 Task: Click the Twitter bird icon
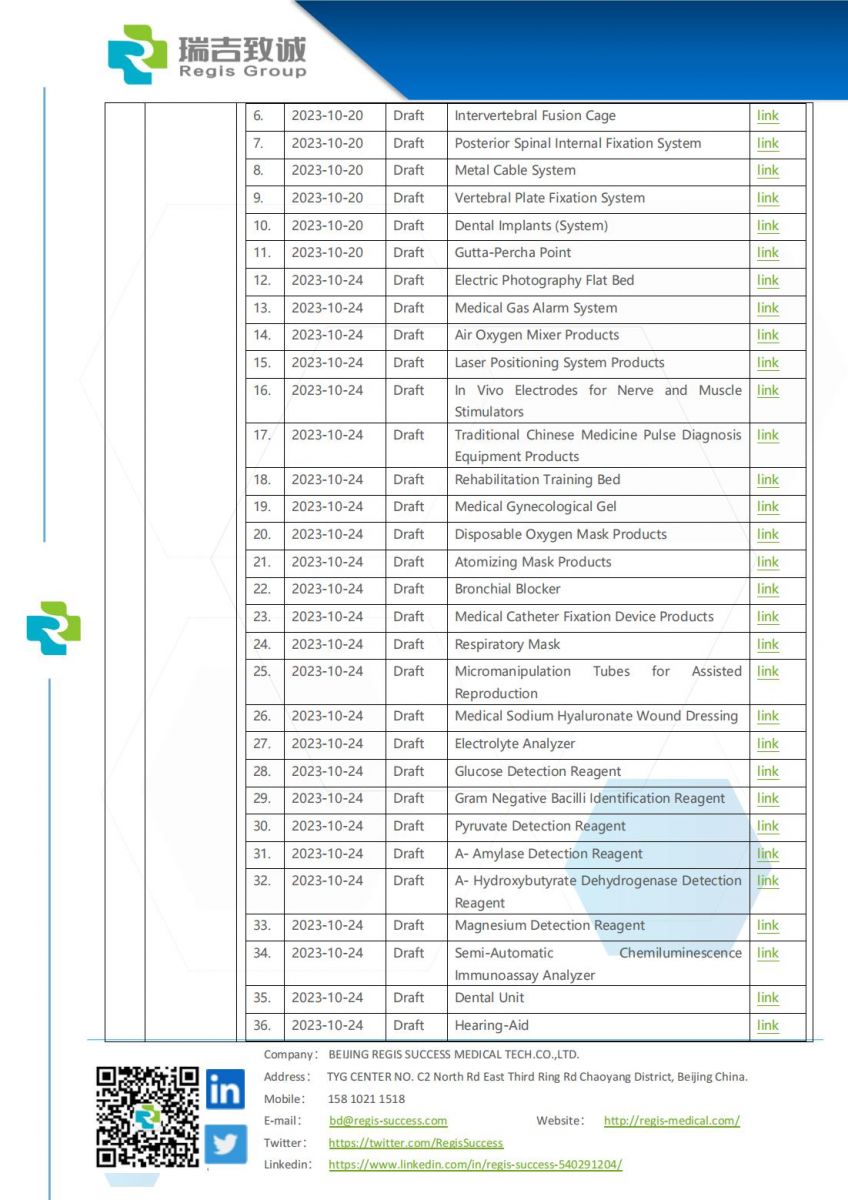[x=225, y=1143]
